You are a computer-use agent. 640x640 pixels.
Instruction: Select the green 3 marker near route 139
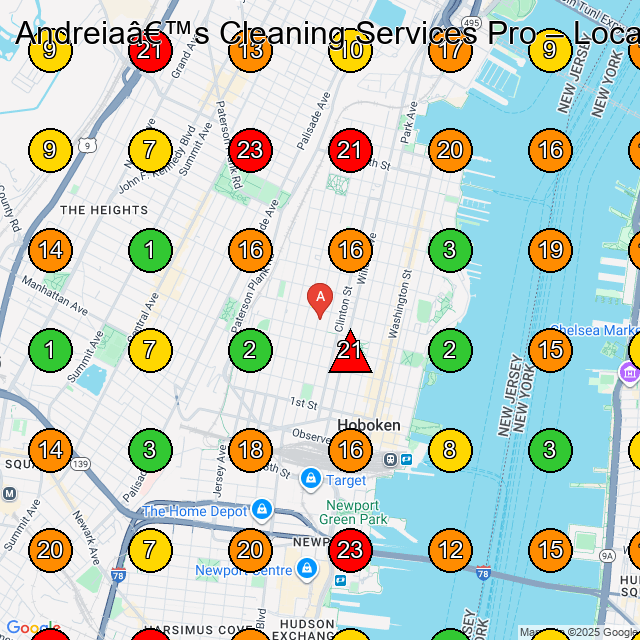pos(150,450)
